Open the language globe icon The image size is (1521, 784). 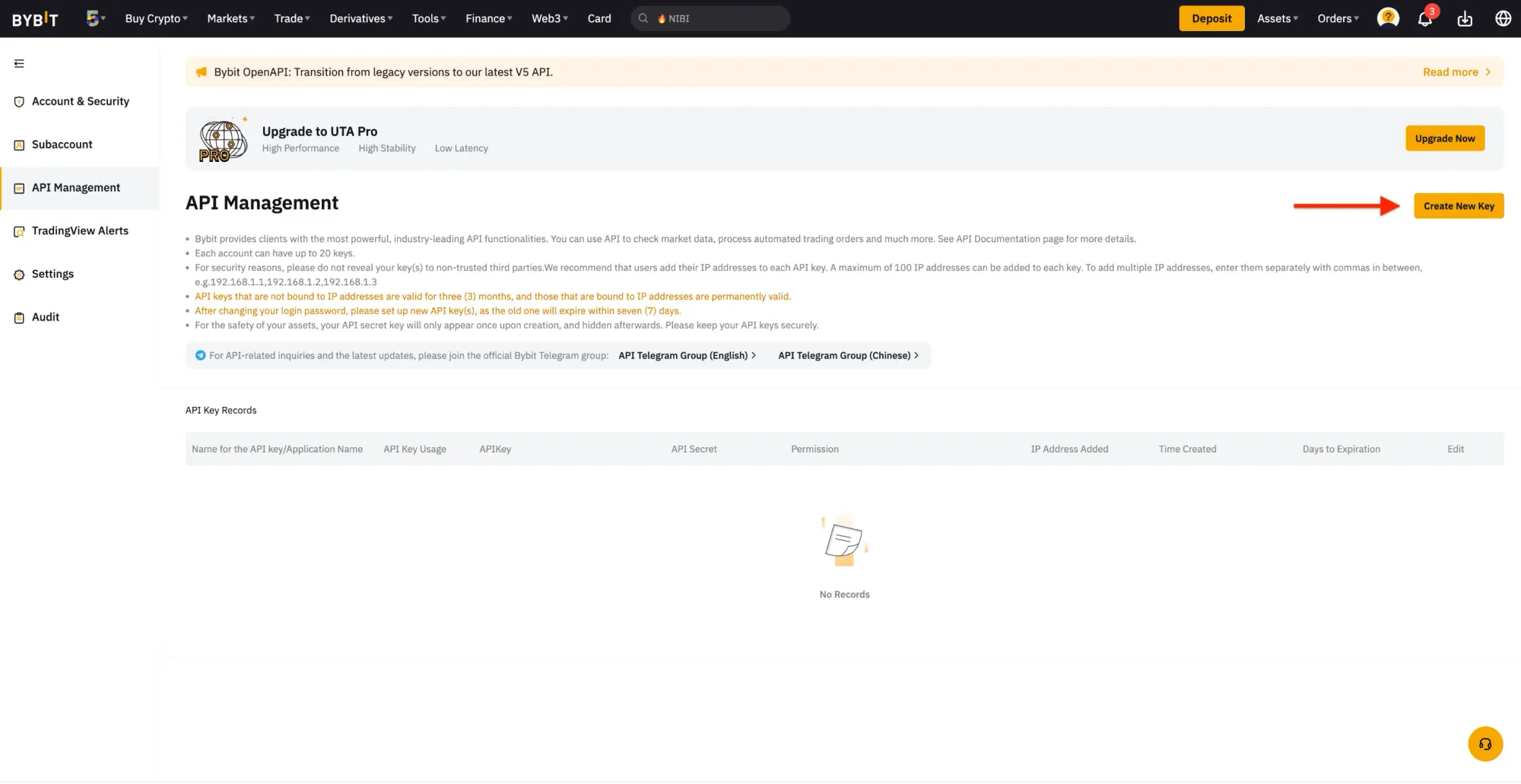click(x=1503, y=18)
